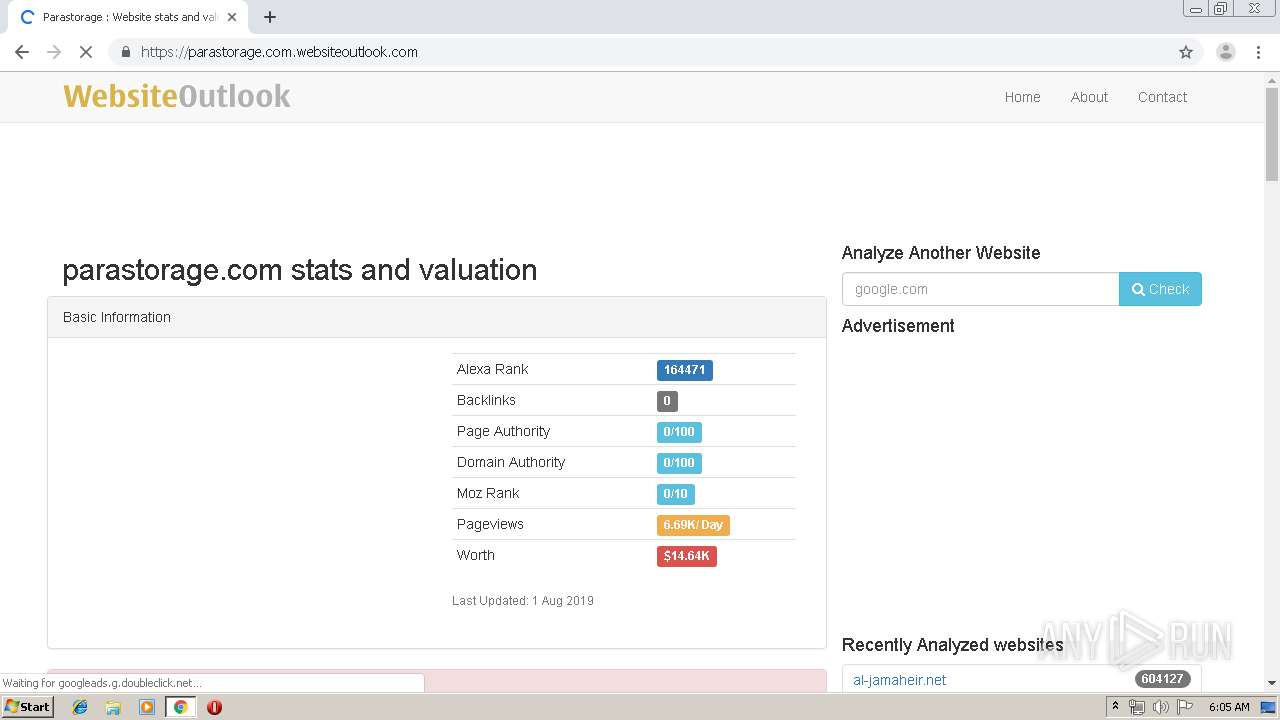
Task: Open Chrome profile avatar
Action: [1225, 52]
